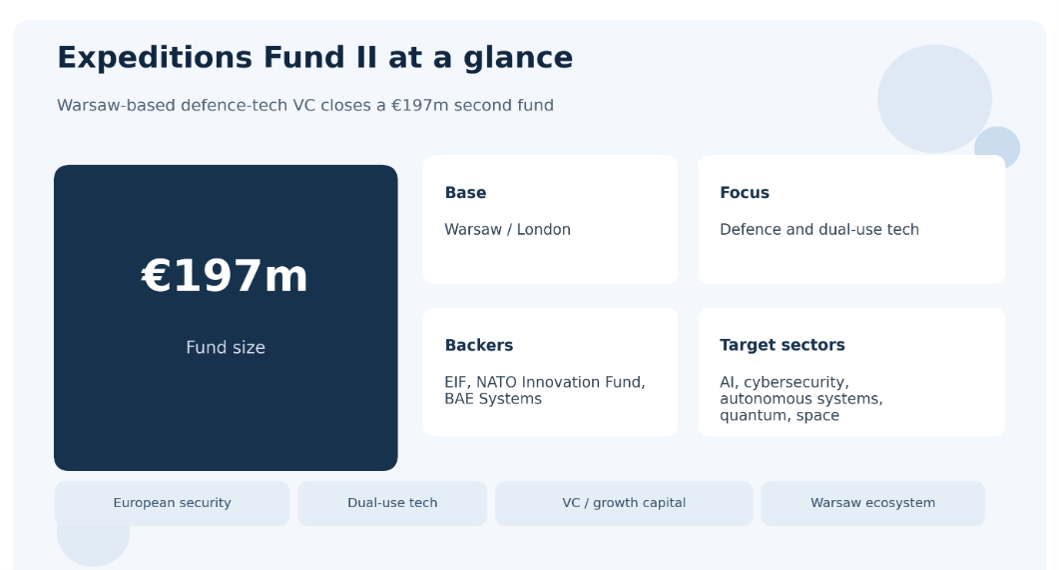This screenshot has width=1059, height=570.
Task: Click the European security tag
Action: pos(172,503)
